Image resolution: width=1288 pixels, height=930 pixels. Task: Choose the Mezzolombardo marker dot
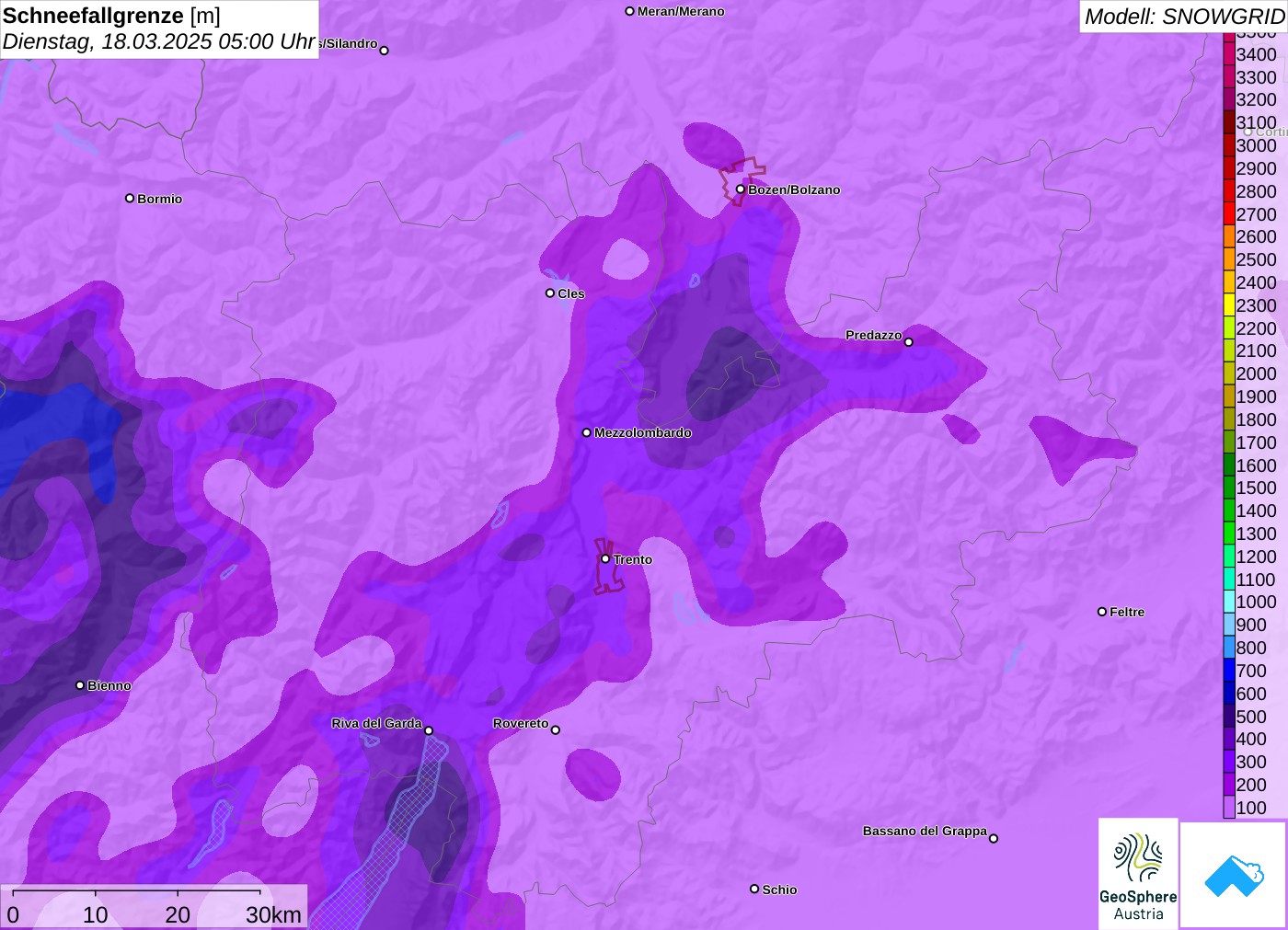(x=586, y=431)
